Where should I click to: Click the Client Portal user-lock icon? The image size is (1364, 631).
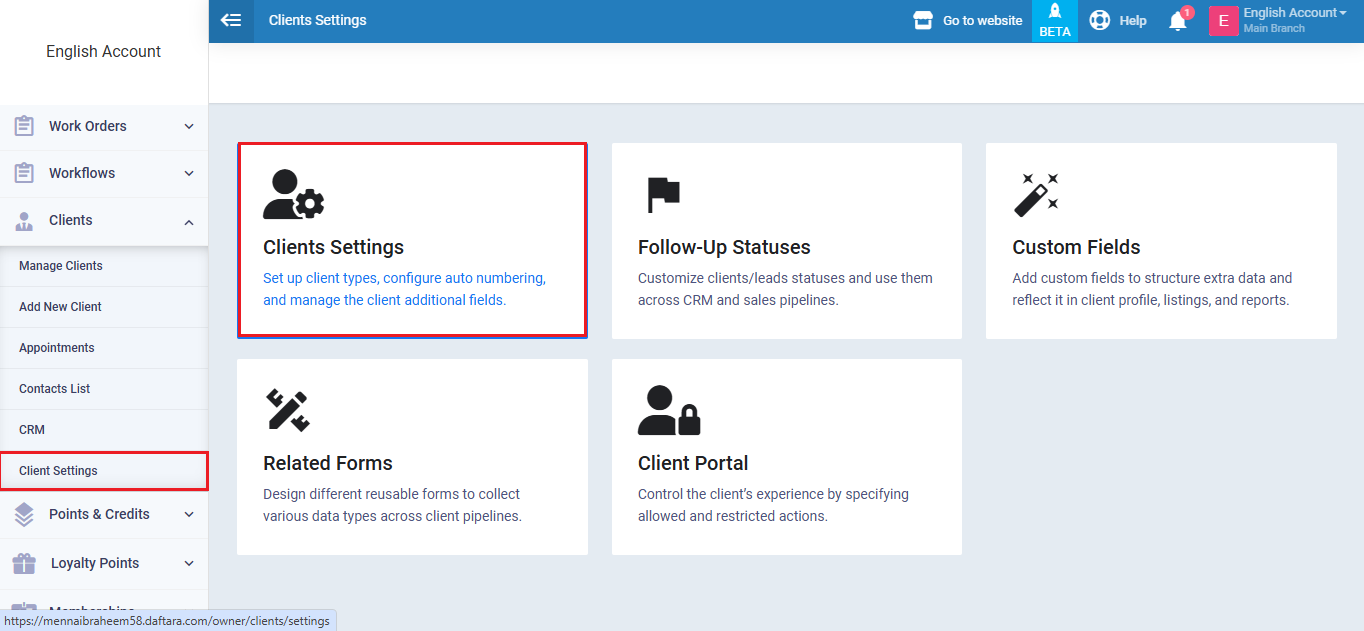coord(669,410)
